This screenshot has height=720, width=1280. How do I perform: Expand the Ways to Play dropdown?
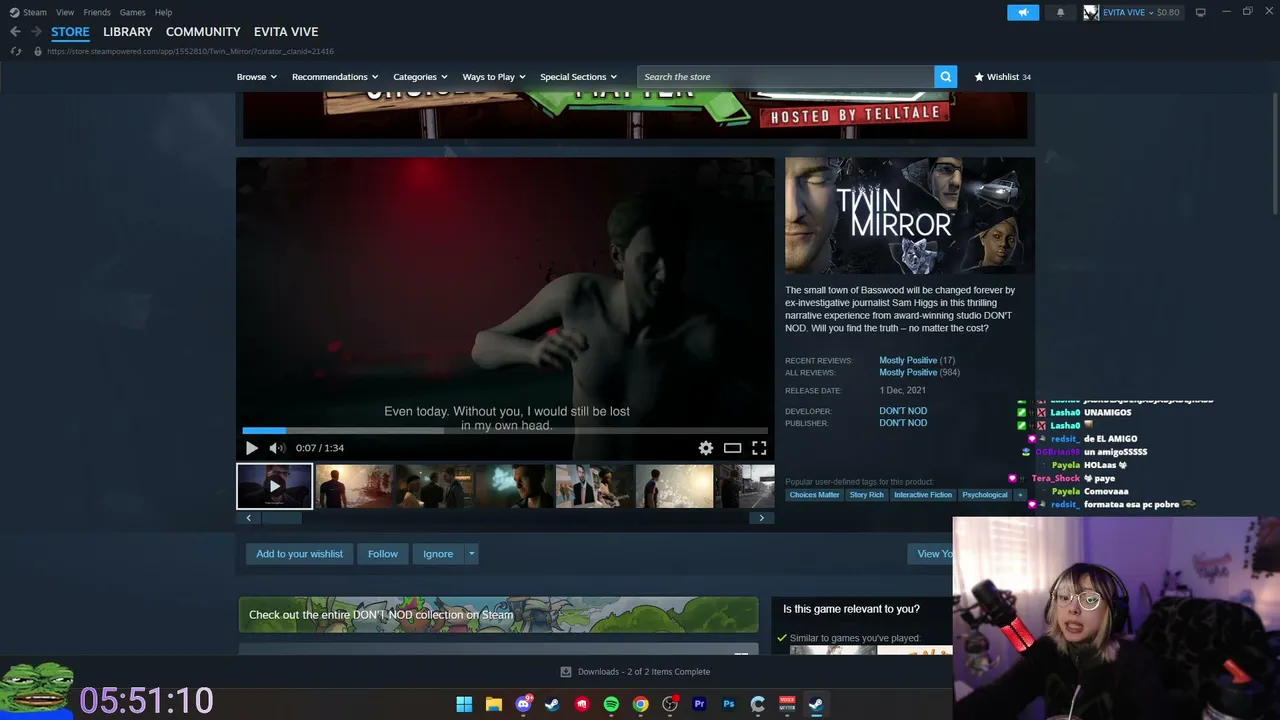coord(494,77)
